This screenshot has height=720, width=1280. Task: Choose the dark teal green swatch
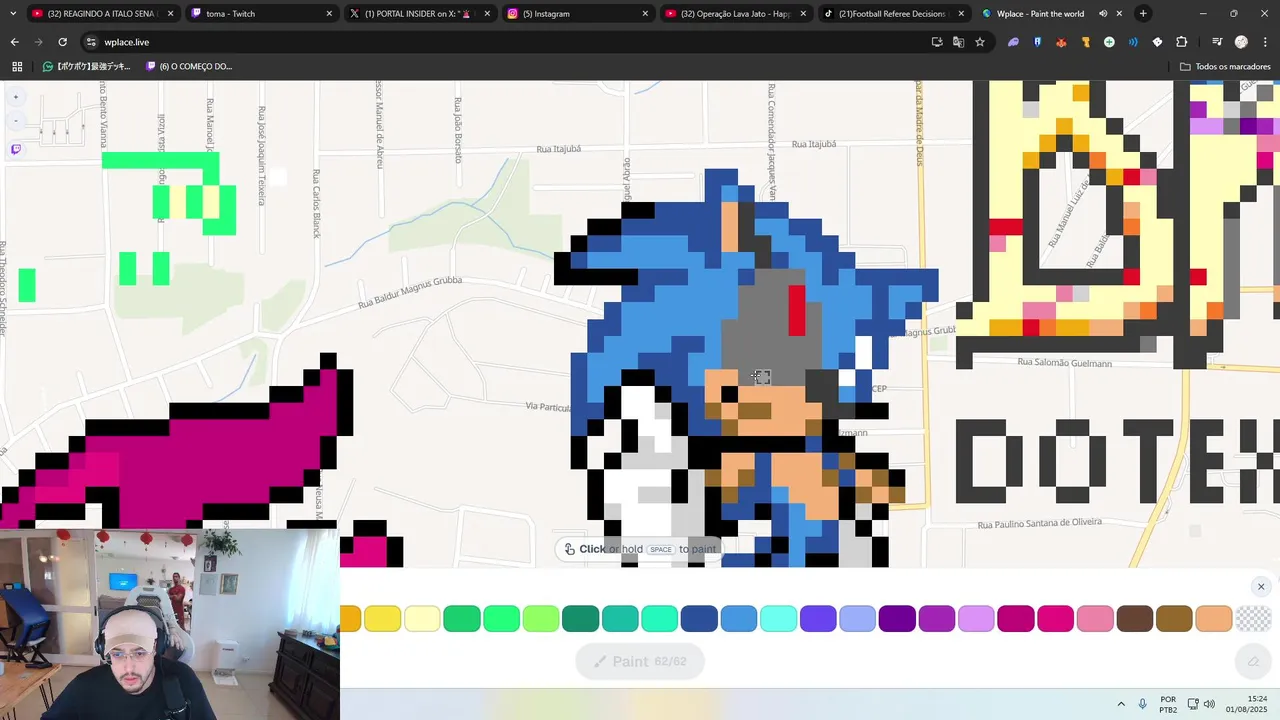[580, 618]
